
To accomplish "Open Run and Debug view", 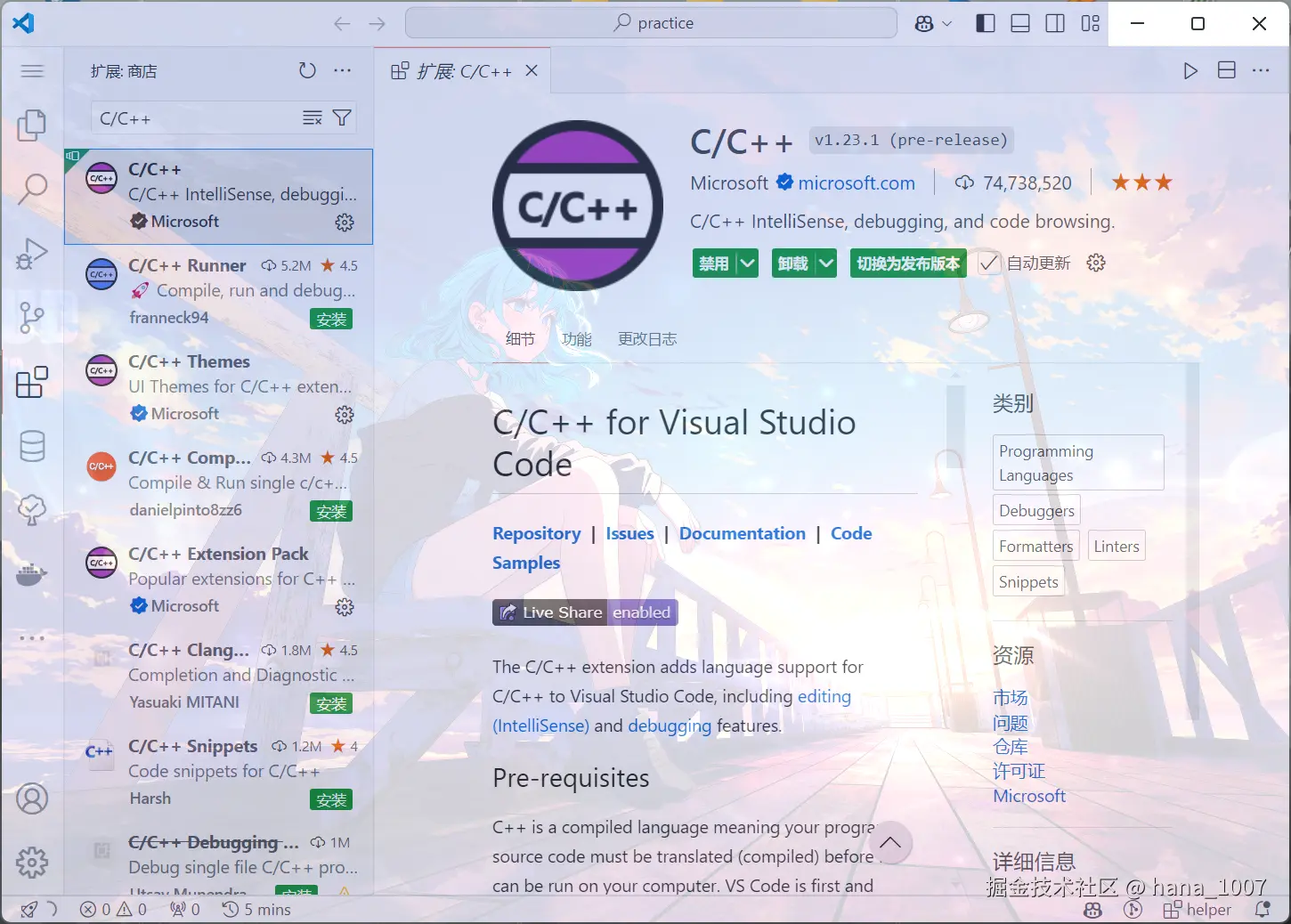I will 32,253.
